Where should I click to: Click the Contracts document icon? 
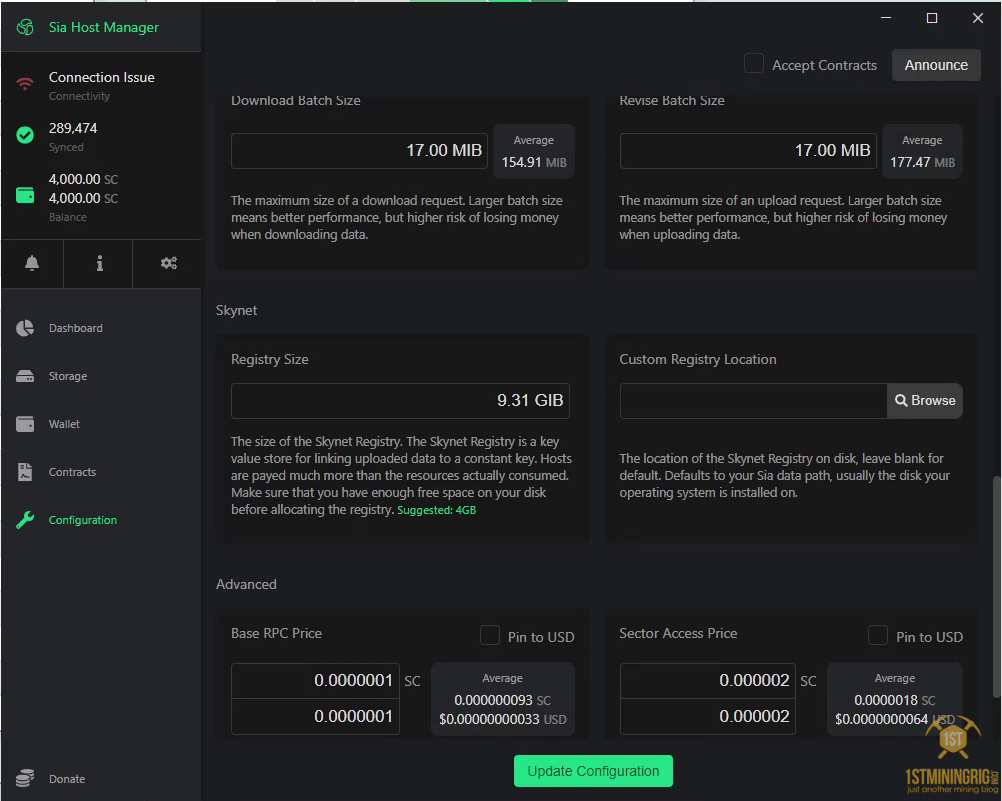(x=25, y=472)
